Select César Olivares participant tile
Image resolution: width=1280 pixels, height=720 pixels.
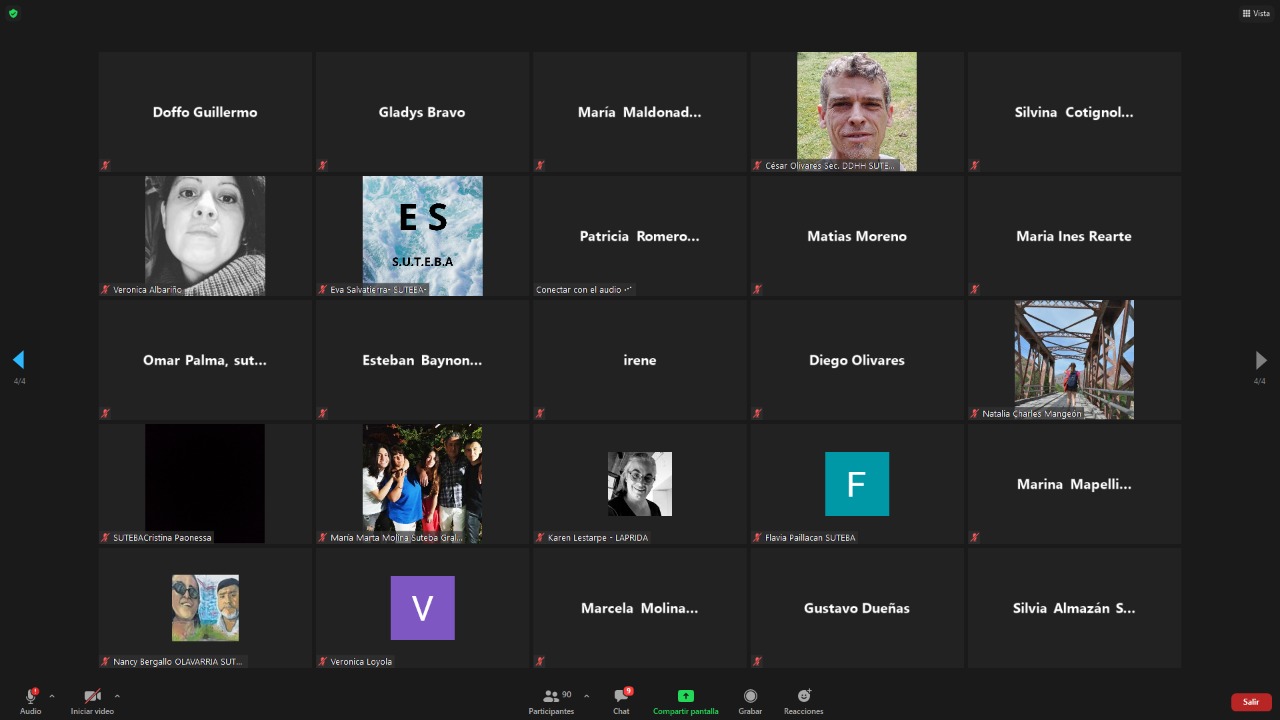pos(856,111)
